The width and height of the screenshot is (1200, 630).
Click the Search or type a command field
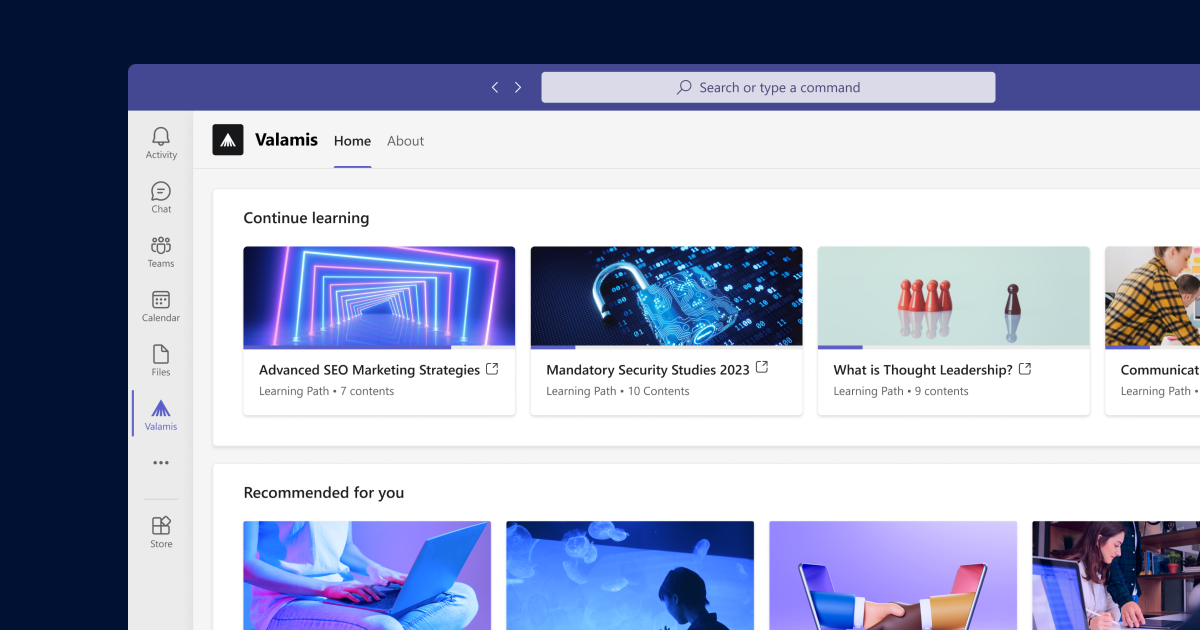[x=768, y=87]
